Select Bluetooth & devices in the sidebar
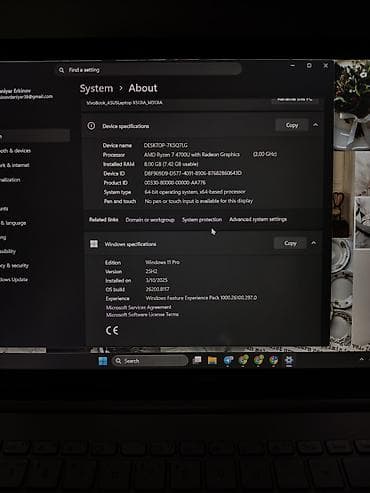Image resolution: width=370 pixels, height=493 pixels. [x=15, y=151]
